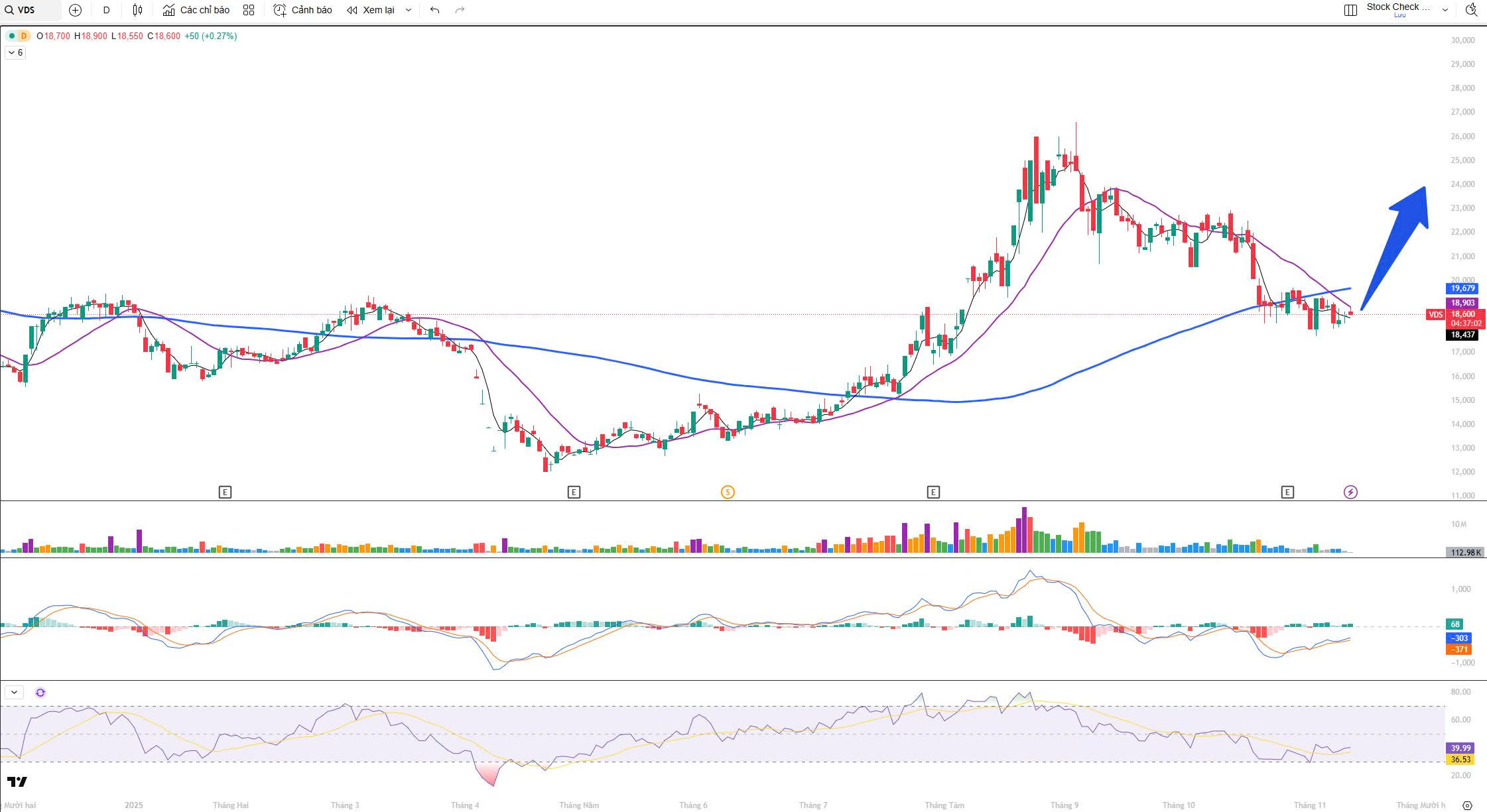Open the indicator templates grid icon
The height and width of the screenshot is (812, 1487).
(249, 10)
